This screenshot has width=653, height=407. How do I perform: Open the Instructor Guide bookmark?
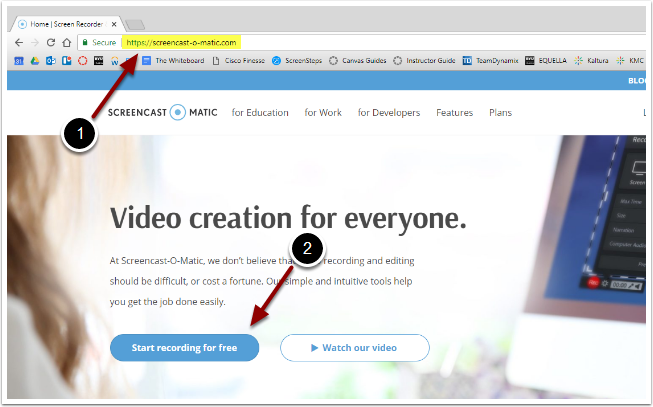pos(424,61)
